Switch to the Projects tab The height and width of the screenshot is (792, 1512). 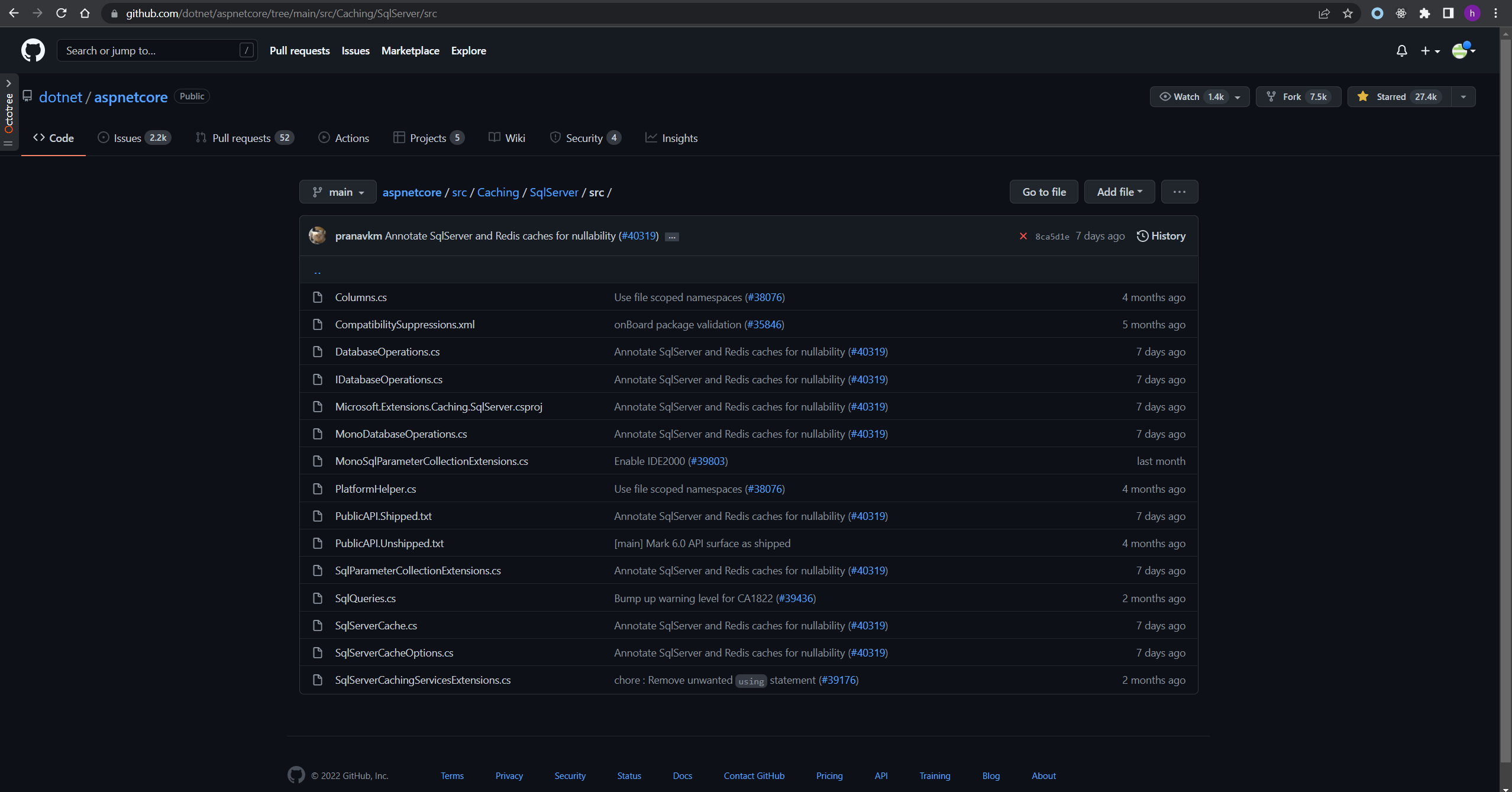(429, 138)
